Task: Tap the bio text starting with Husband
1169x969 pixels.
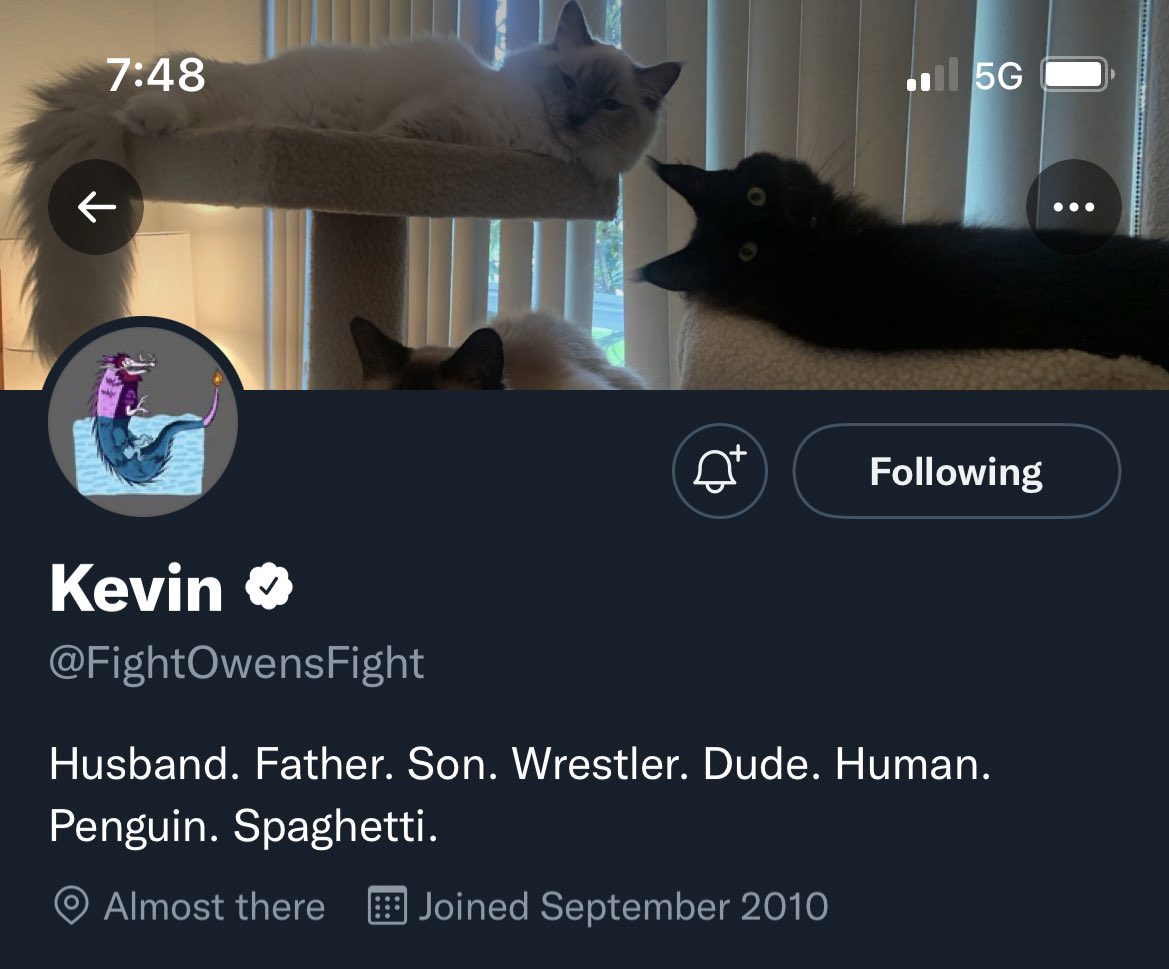Action: (520, 795)
